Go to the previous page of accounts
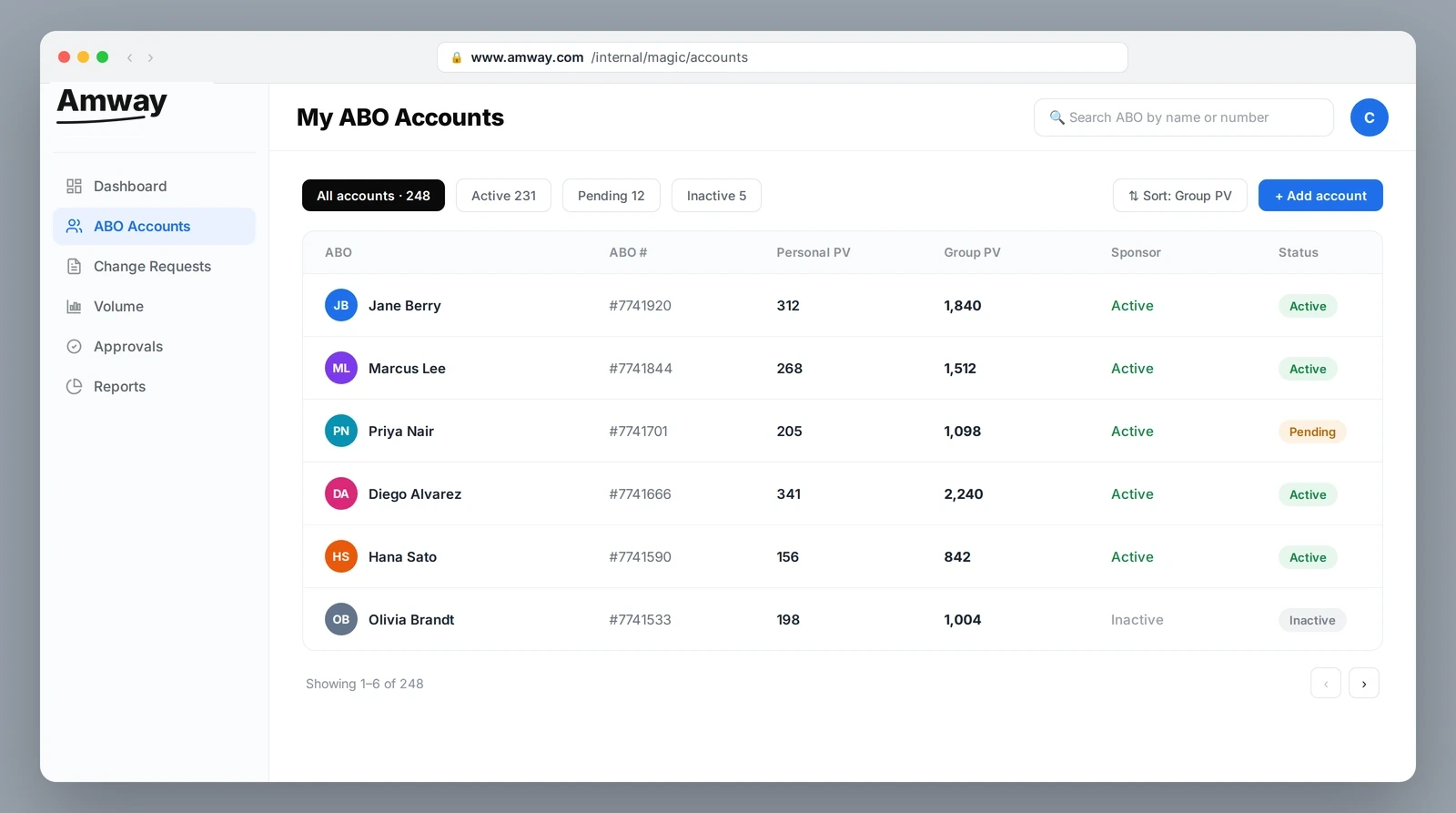The image size is (1456, 813). click(x=1326, y=684)
